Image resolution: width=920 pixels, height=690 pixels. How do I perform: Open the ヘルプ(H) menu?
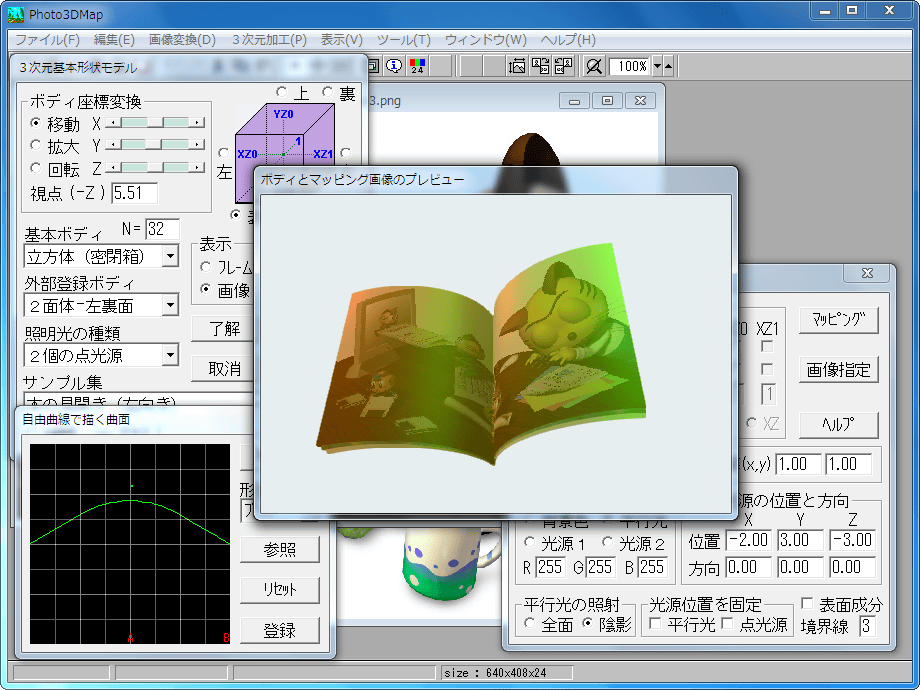568,40
